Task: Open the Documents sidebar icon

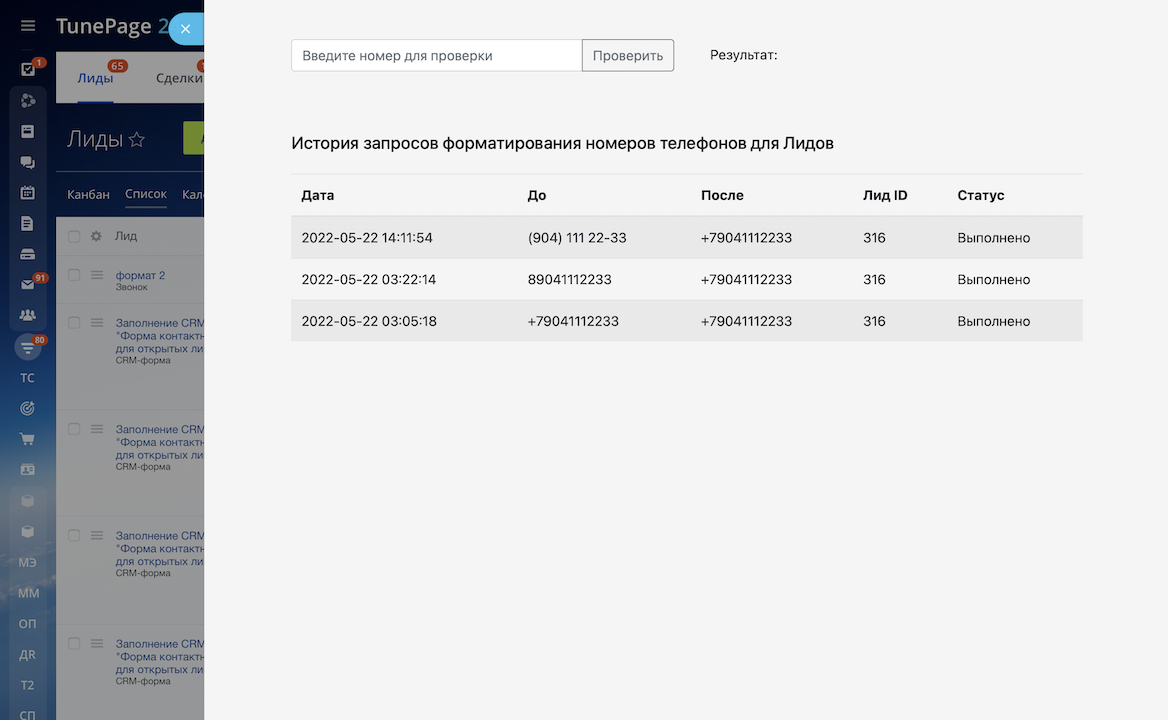Action: [28, 224]
